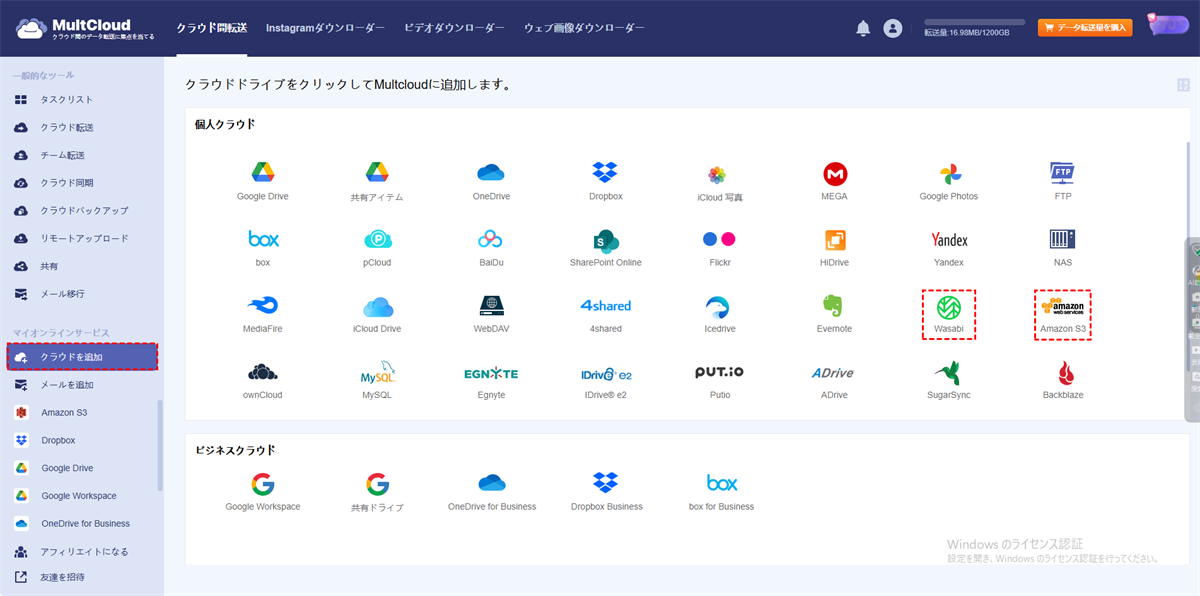This screenshot has height=596, width=1200.
Task: Go to ウェブ画像ダウンローダー tab
Action: tap(584, 28)
